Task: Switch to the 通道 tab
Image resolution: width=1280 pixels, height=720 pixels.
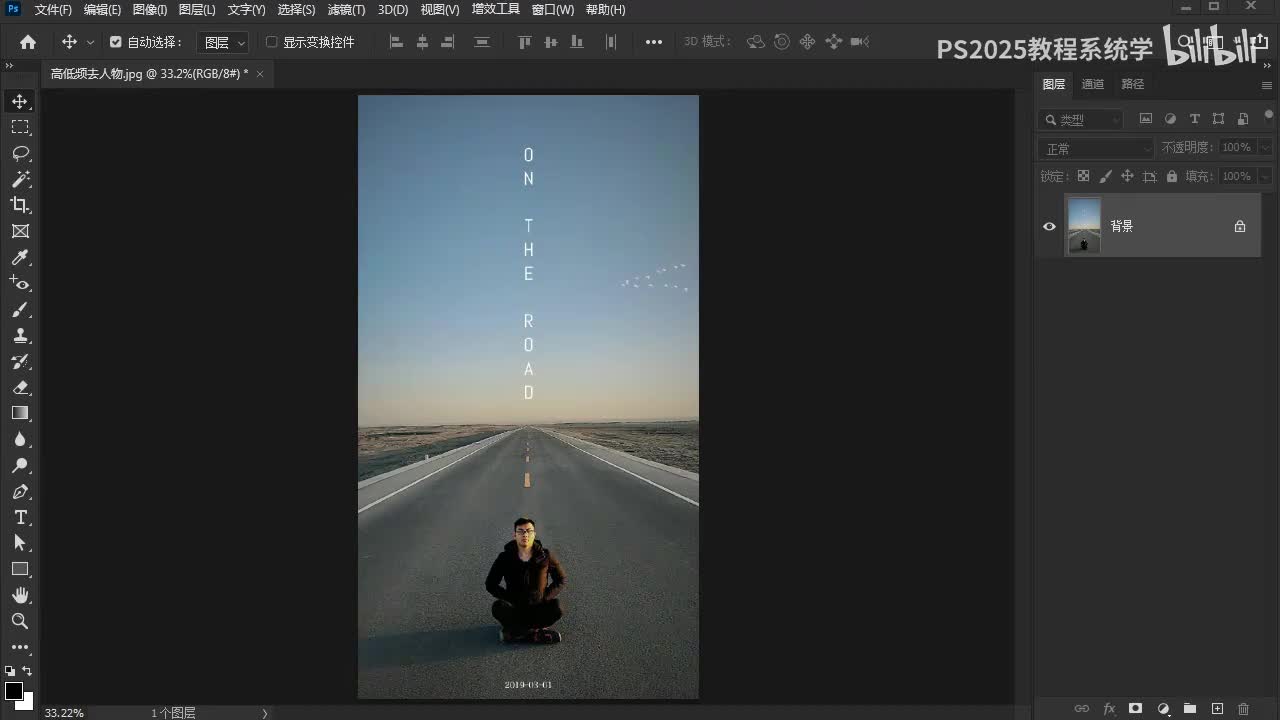Action: click(x=1093, y=84)
